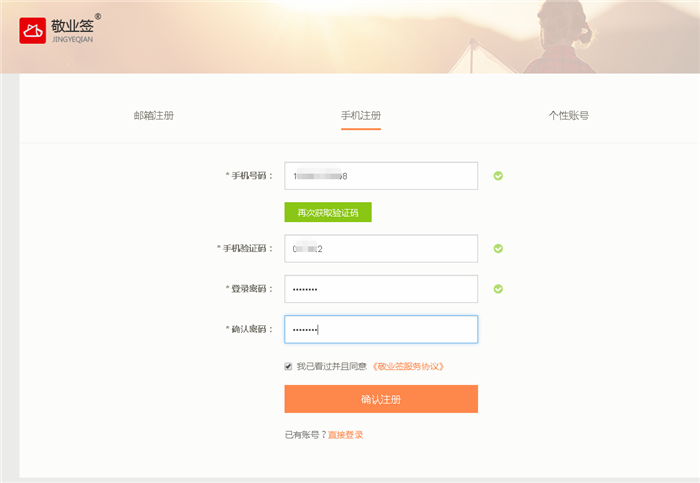Click the header banner image of girl
This screenshot has width=700, height=483.
click(x=560, y=36)
